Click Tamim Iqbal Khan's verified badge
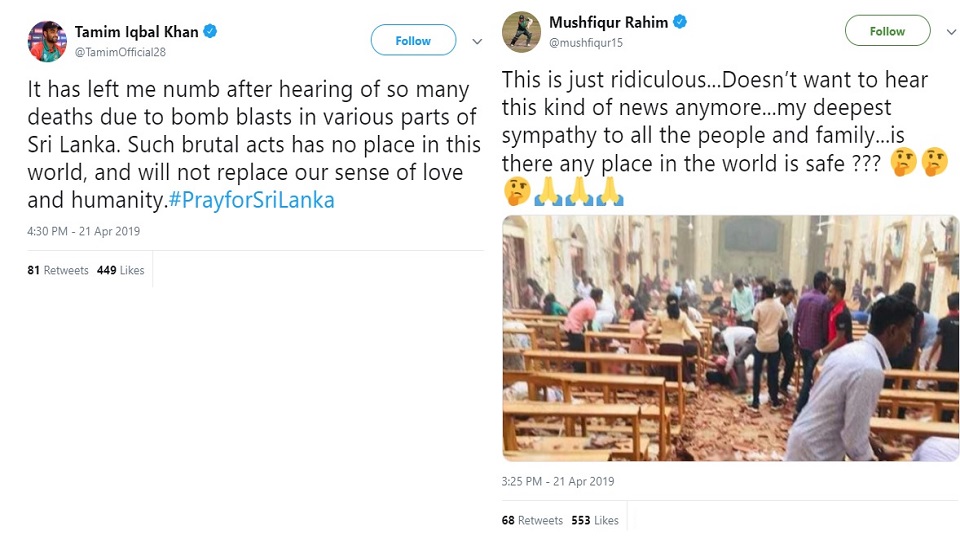Screen dimensions: 960x540 (x=211, y=31)
